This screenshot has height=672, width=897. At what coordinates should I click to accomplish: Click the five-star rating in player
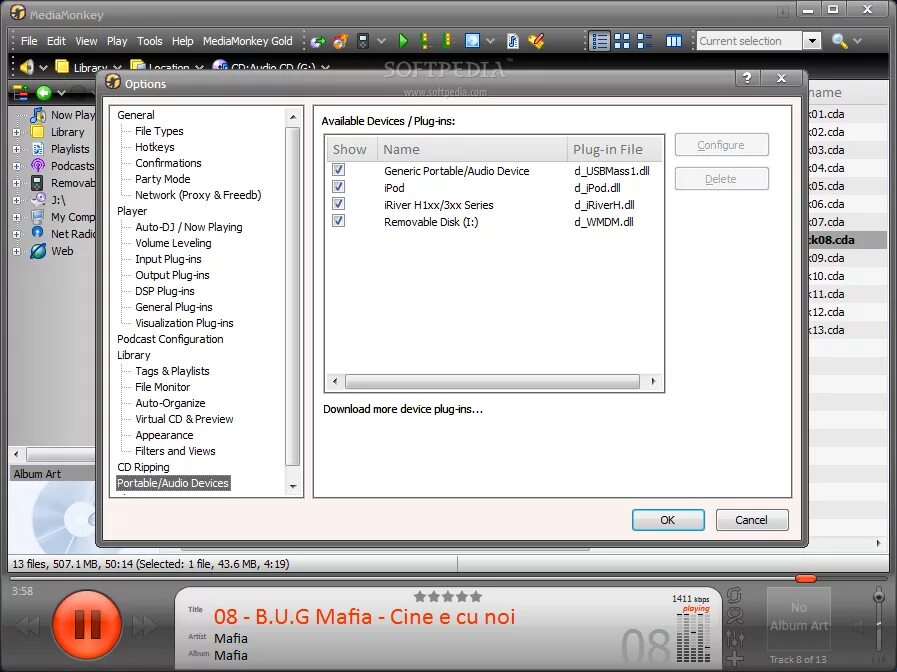pos(447,597)
